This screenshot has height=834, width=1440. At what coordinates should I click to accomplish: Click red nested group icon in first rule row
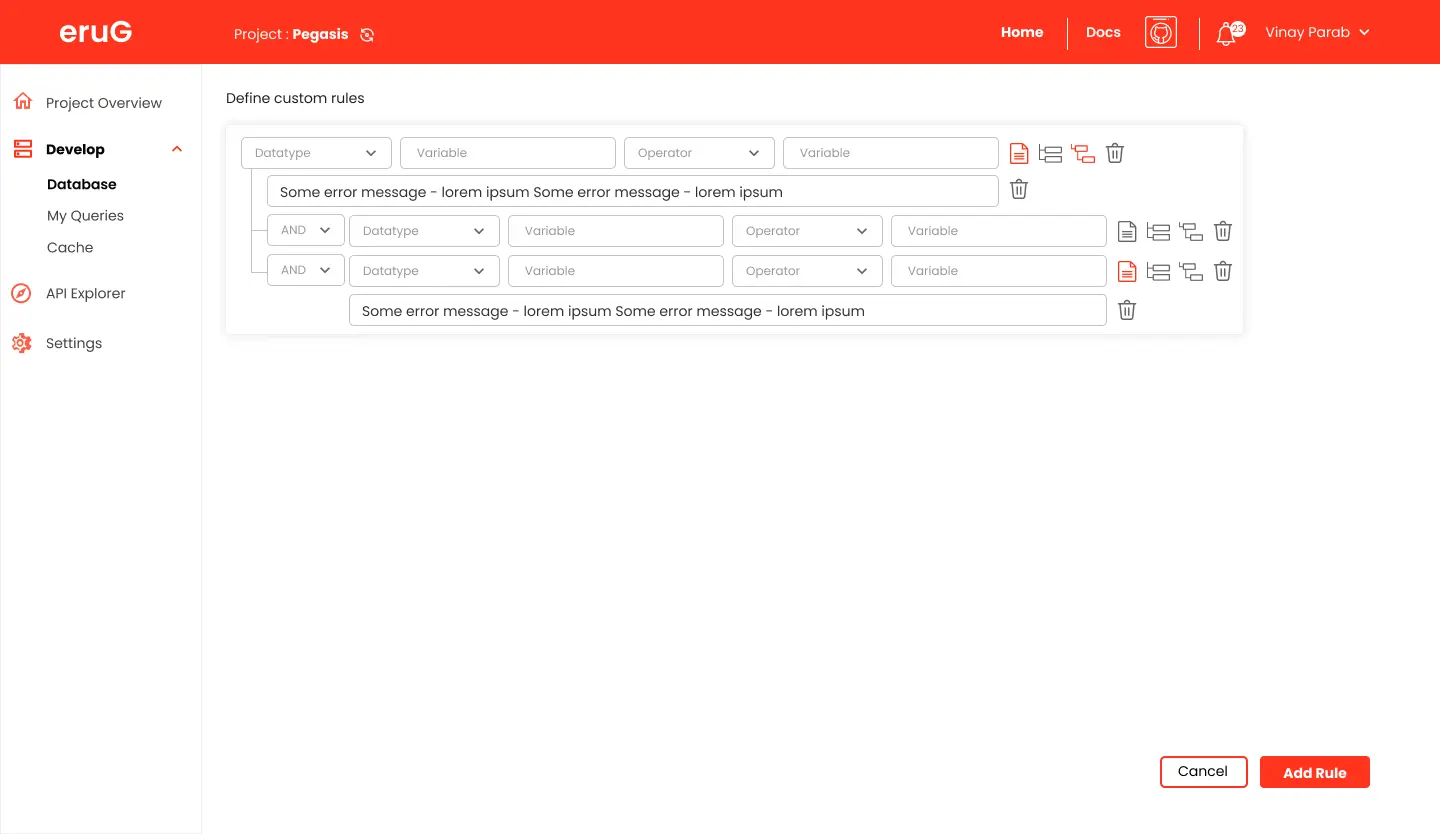1082,153
